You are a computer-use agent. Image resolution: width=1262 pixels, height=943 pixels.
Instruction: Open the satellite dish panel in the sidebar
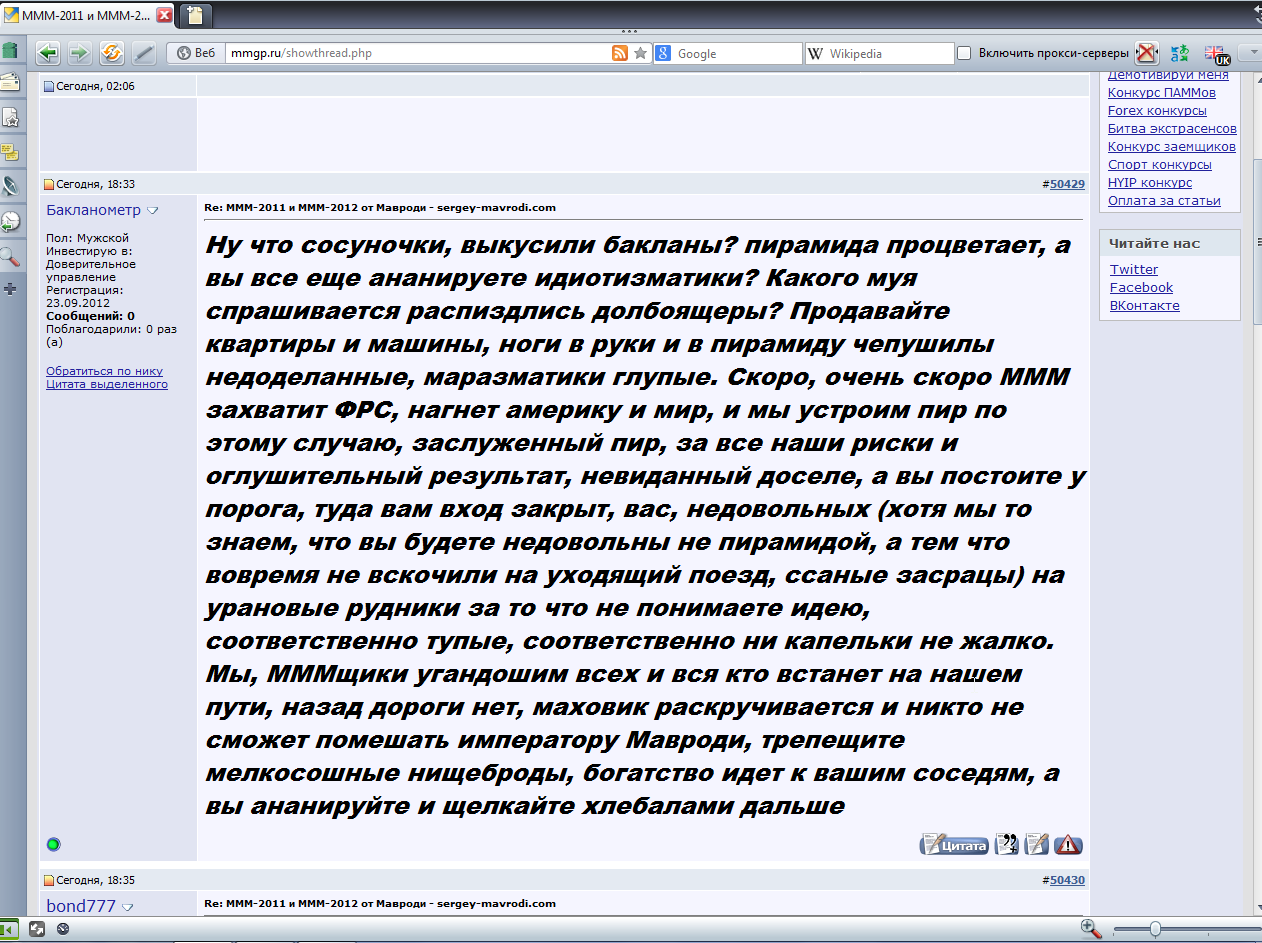coord(10,186)
